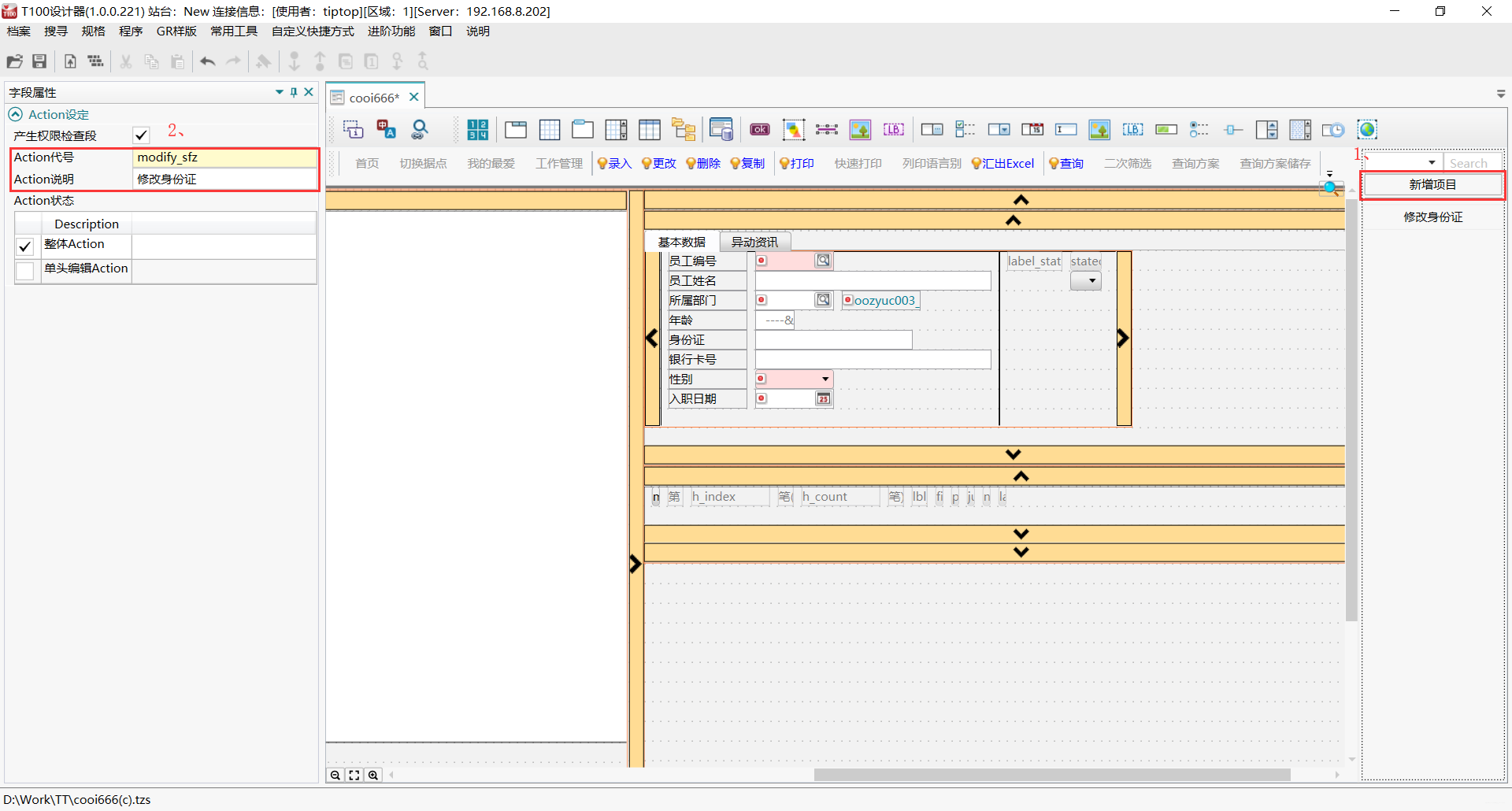1512x811 pixels.
Task: Open the 档案 menu
Action: pos(19,31)
